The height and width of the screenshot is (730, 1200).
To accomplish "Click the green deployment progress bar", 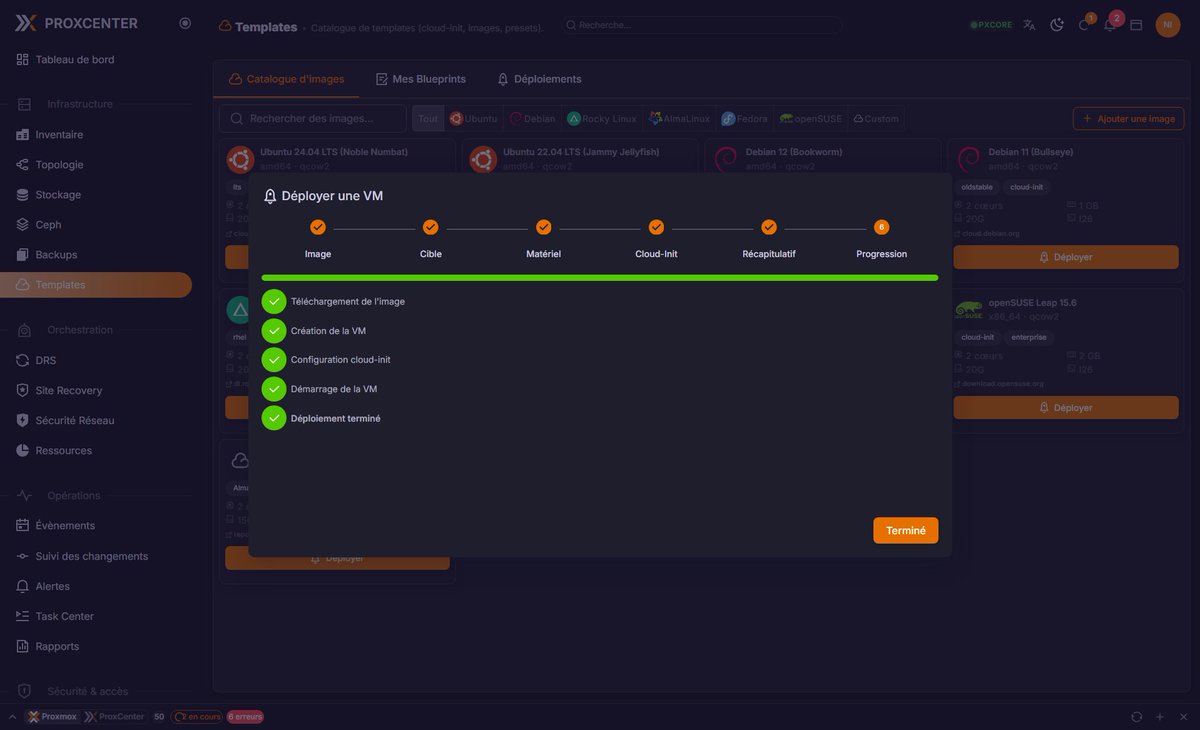I will tap(600, 278).
